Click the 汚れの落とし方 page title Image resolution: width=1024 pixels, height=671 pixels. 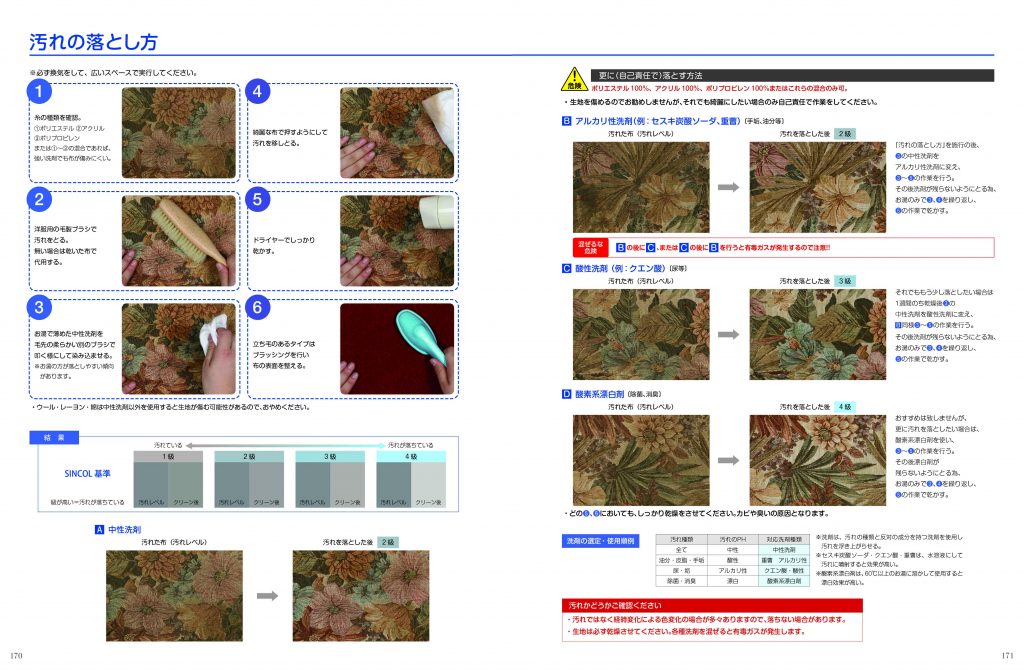(93, 42)
